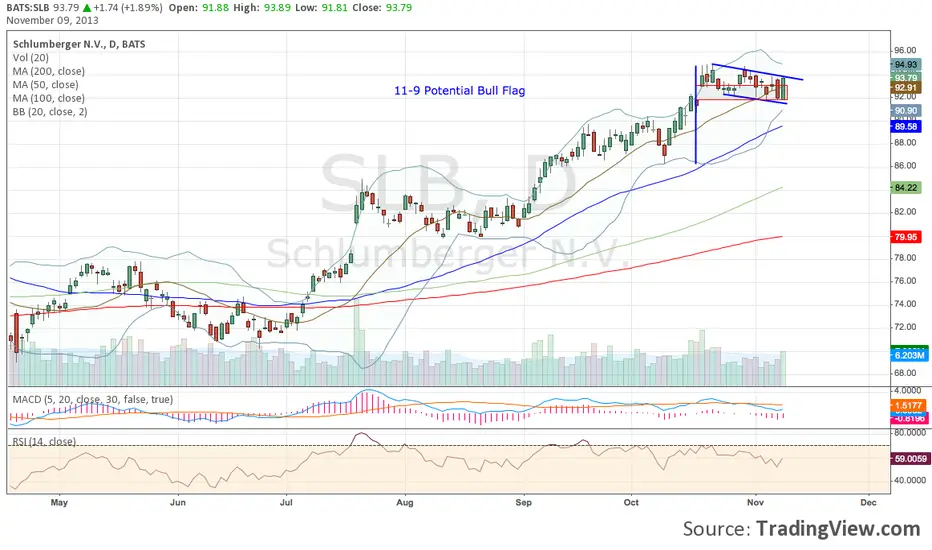Click the Low: 91.81 value in header

click(x=323, y=8)
